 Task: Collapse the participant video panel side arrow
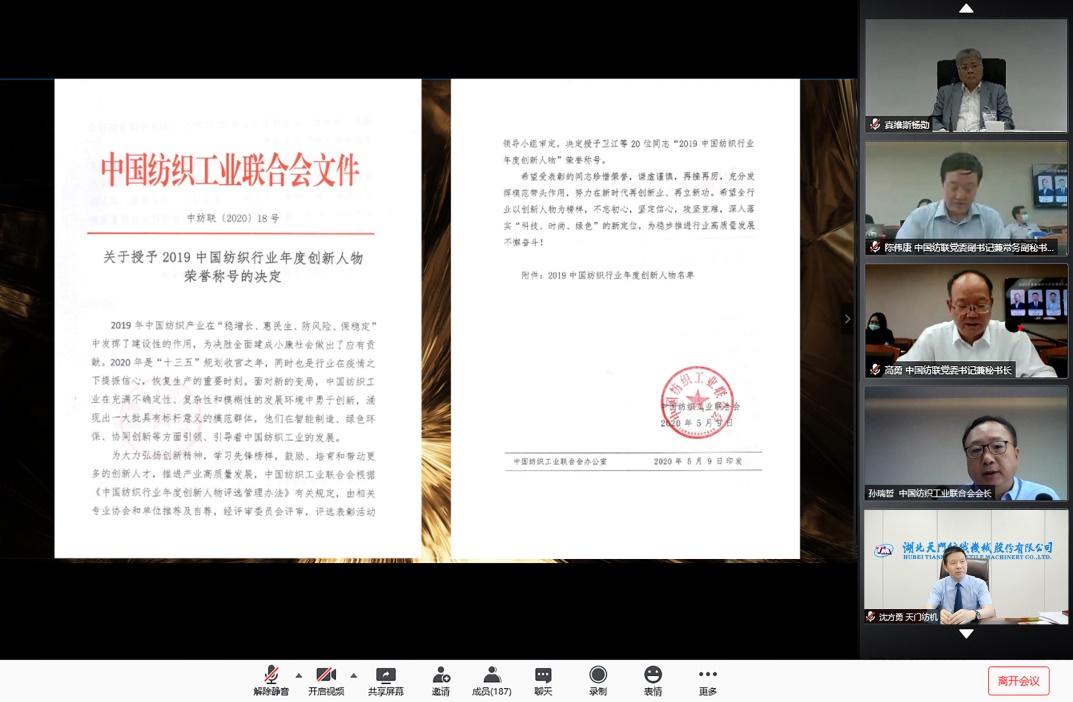pos(847,319)
